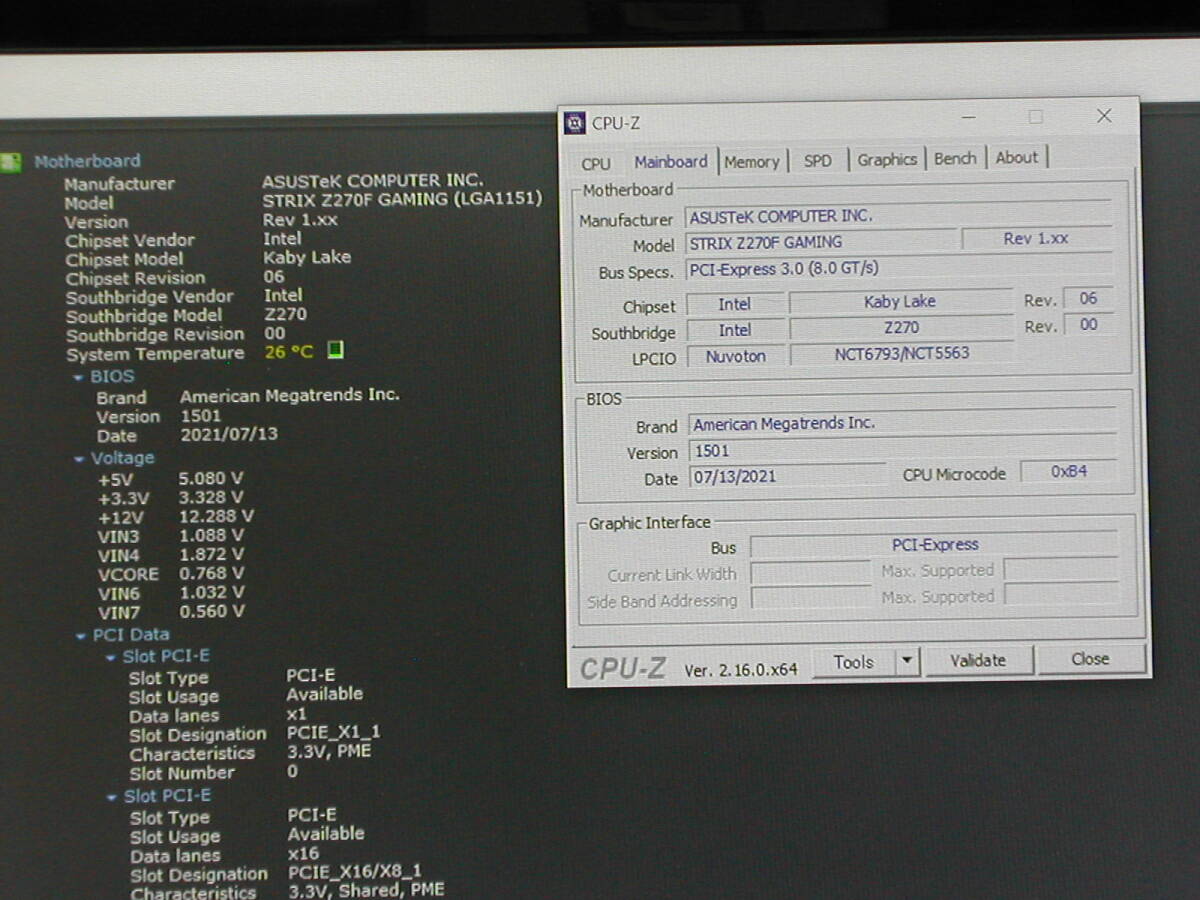The height and width of the screenshot is (900, 1200).
Task: Click the BIOS Version 1501 field in CPU-Z
Action: pos(902,451)
